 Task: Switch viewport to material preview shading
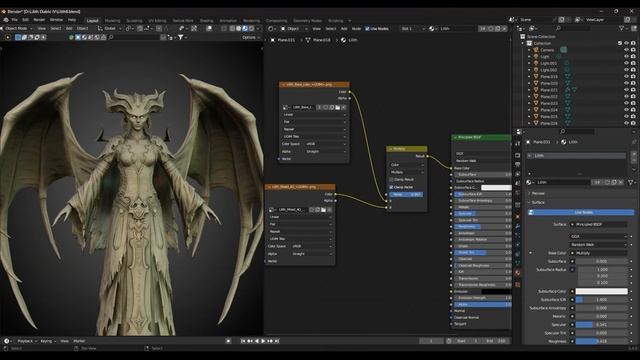(245, 29)
